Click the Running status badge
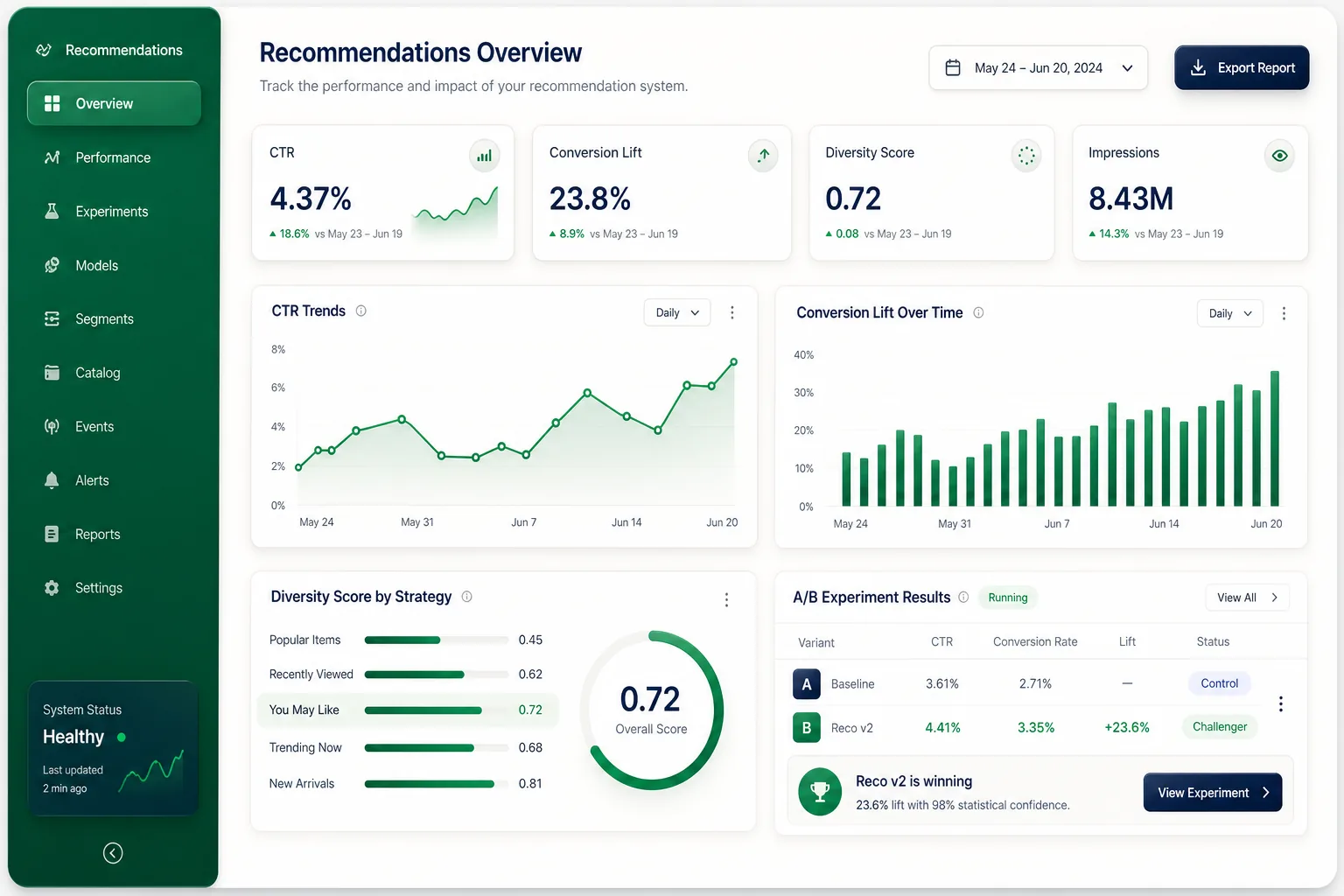 [1008, 598]
